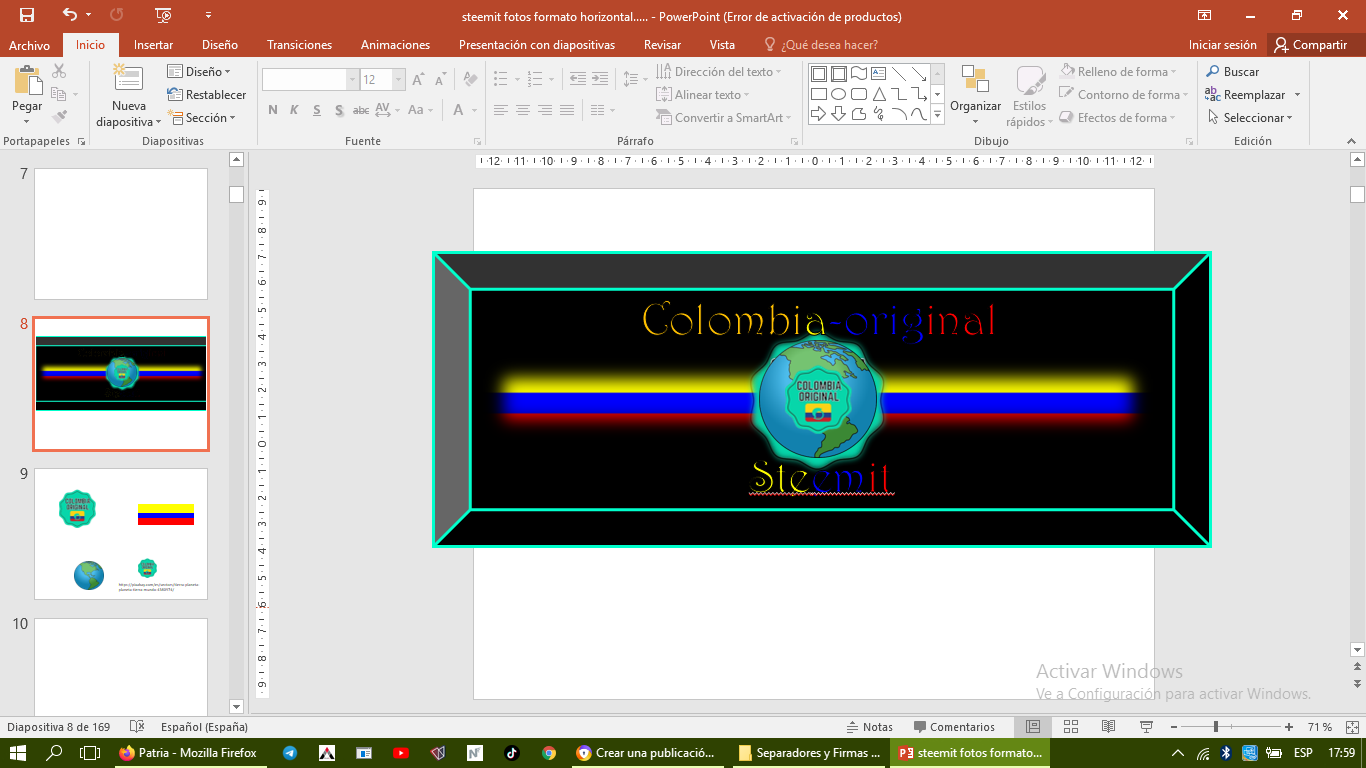Click the Restablecer button

[206, 94]
